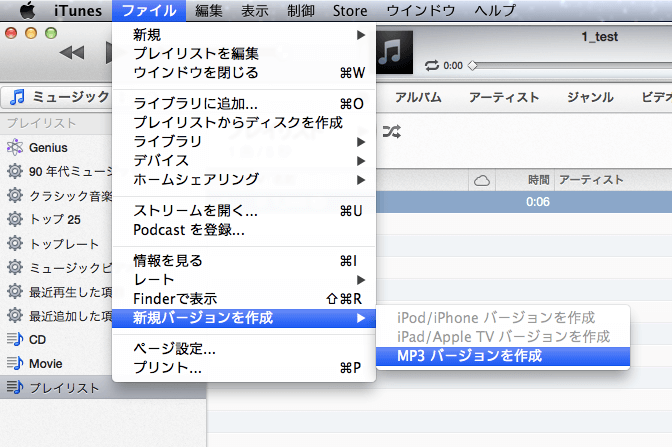Choose iPad/Apple TV バージョンを作成
The image size is (672, 447).
point(503,336)
